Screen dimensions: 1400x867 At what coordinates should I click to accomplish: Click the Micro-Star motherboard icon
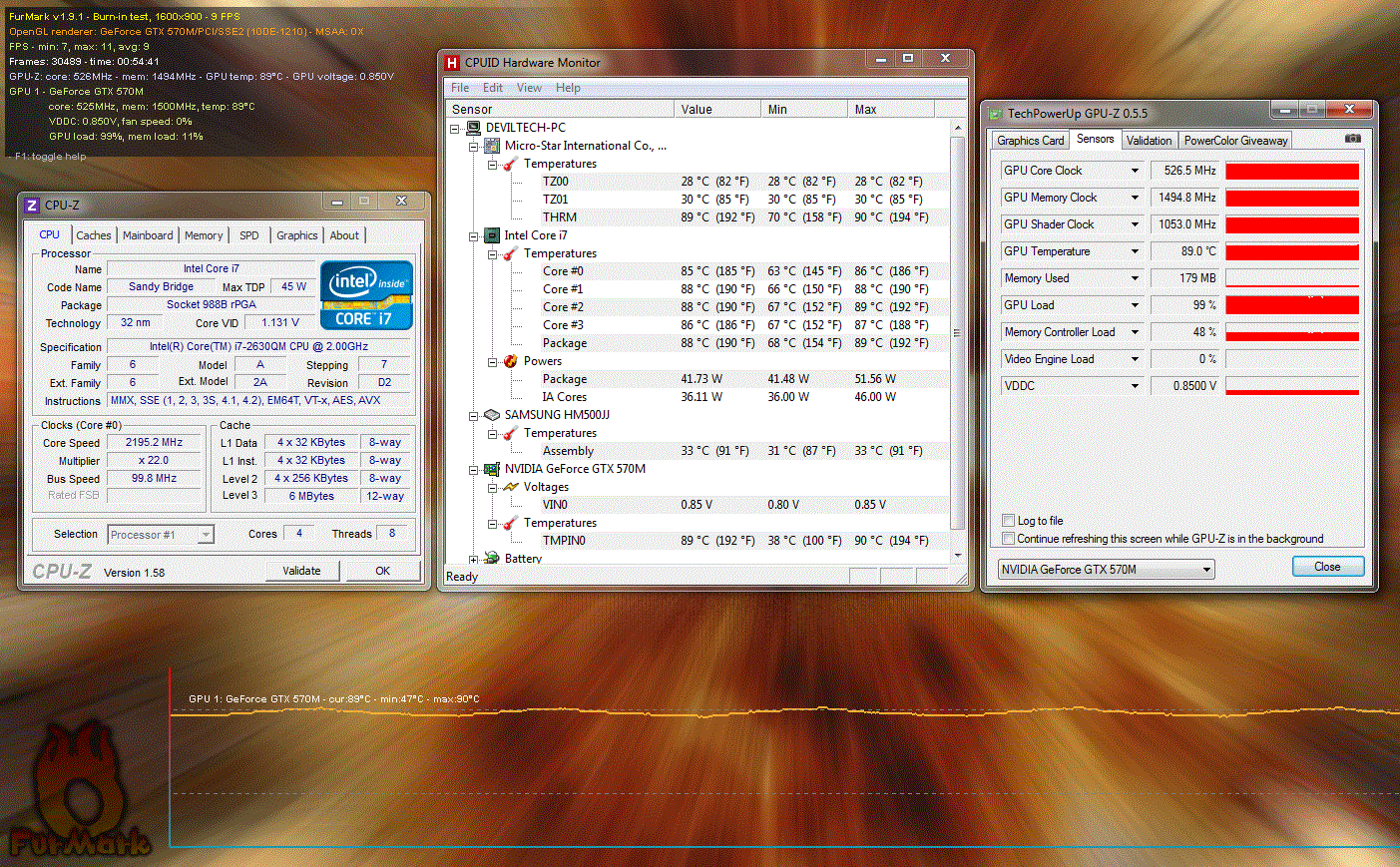pos(492,146)
